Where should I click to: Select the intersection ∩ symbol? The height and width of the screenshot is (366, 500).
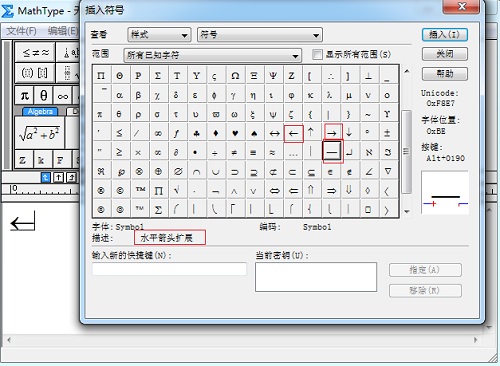pos(197,172)
